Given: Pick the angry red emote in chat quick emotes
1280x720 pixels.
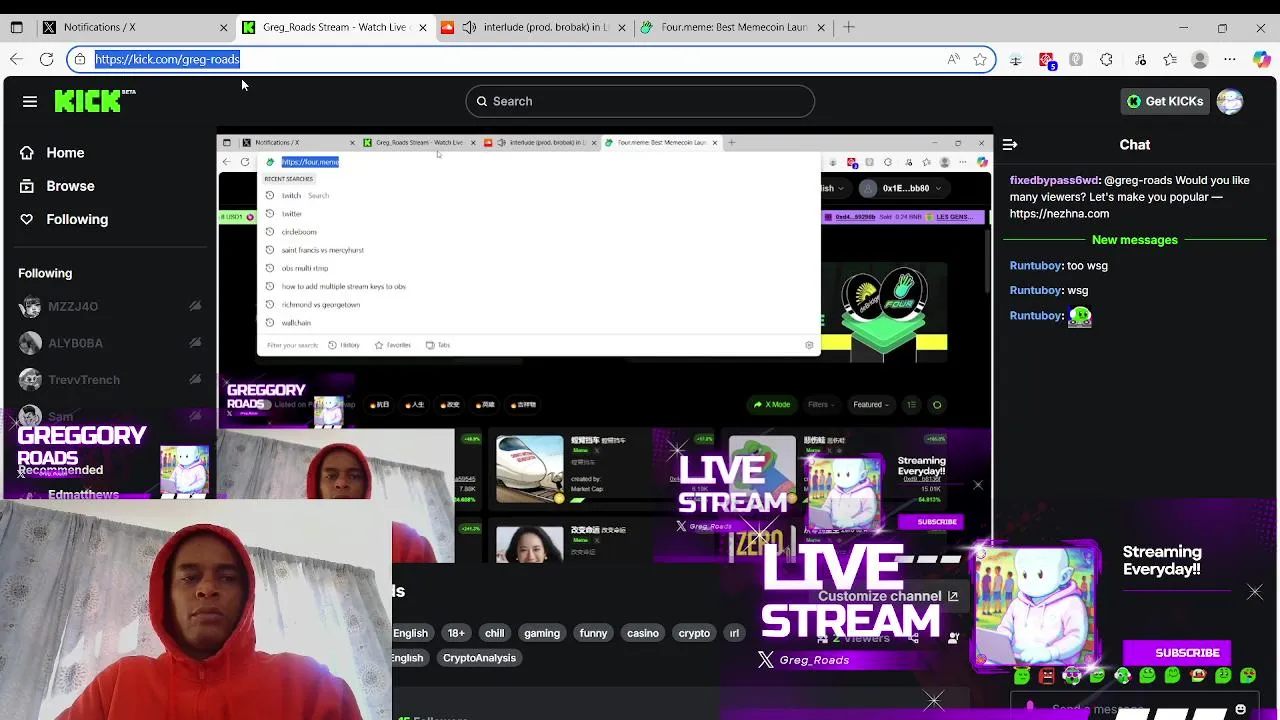Looking at the screenshot, I should coord(1047,677).
